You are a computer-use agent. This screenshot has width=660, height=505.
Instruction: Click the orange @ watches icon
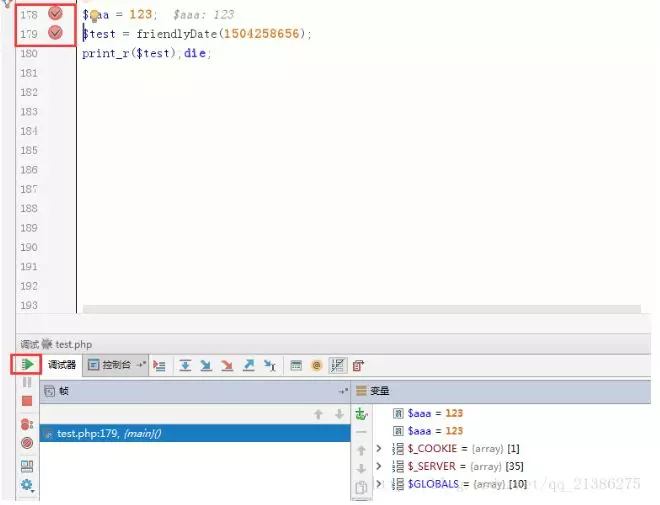pyautogui.click(x=317, y=365)
